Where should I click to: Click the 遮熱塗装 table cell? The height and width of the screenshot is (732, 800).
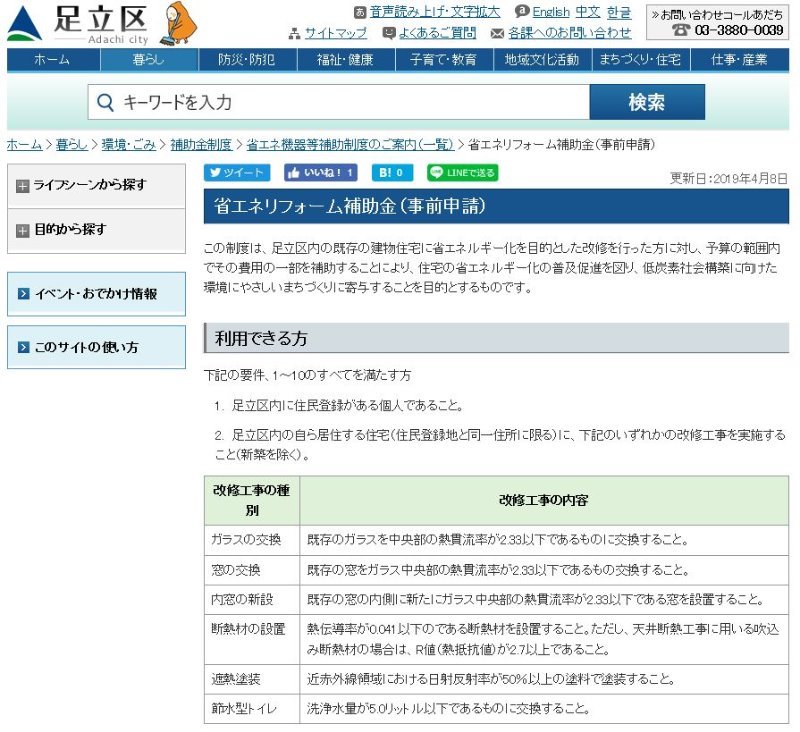pos(252,679)
